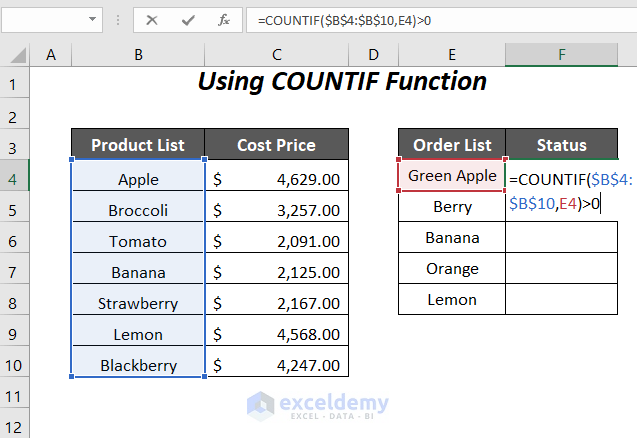Viewport: 637px width, 438px height.
Task: Select column C header
Action: 276,54
